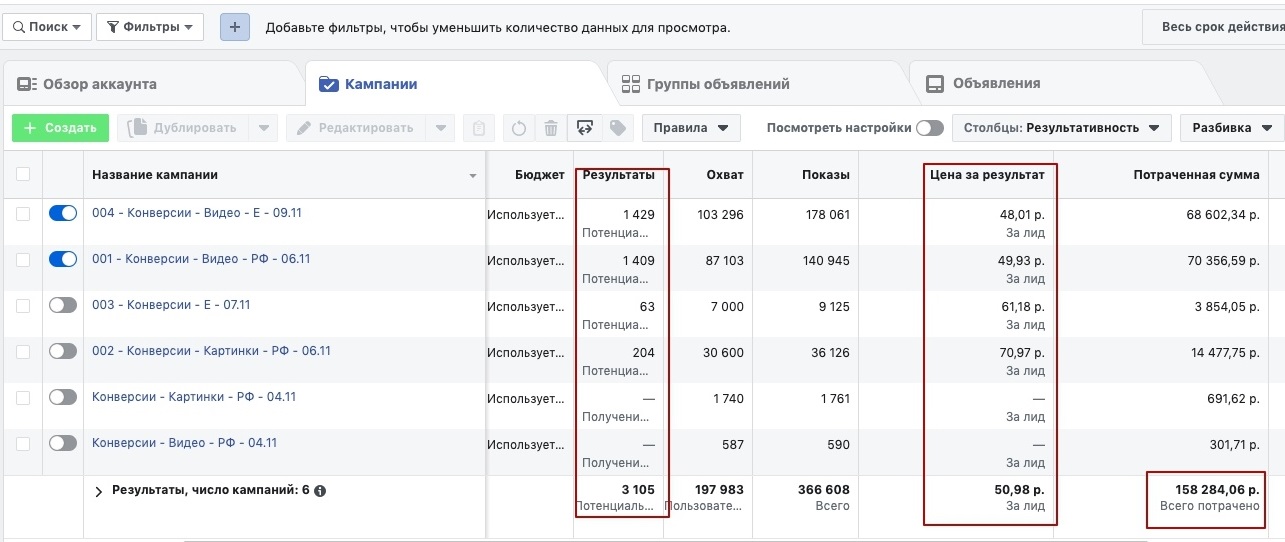Click the circular undo/refresh icon

pos(519,128)
